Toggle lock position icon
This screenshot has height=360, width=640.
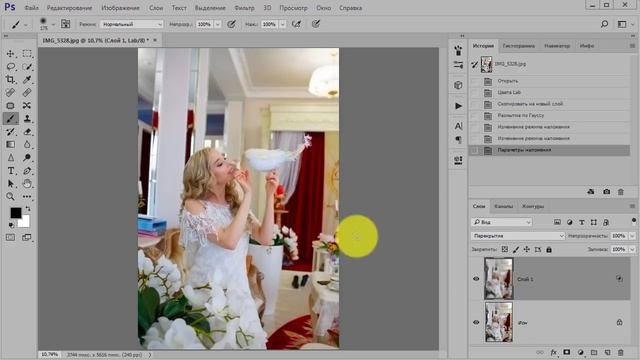click(527, 249)
